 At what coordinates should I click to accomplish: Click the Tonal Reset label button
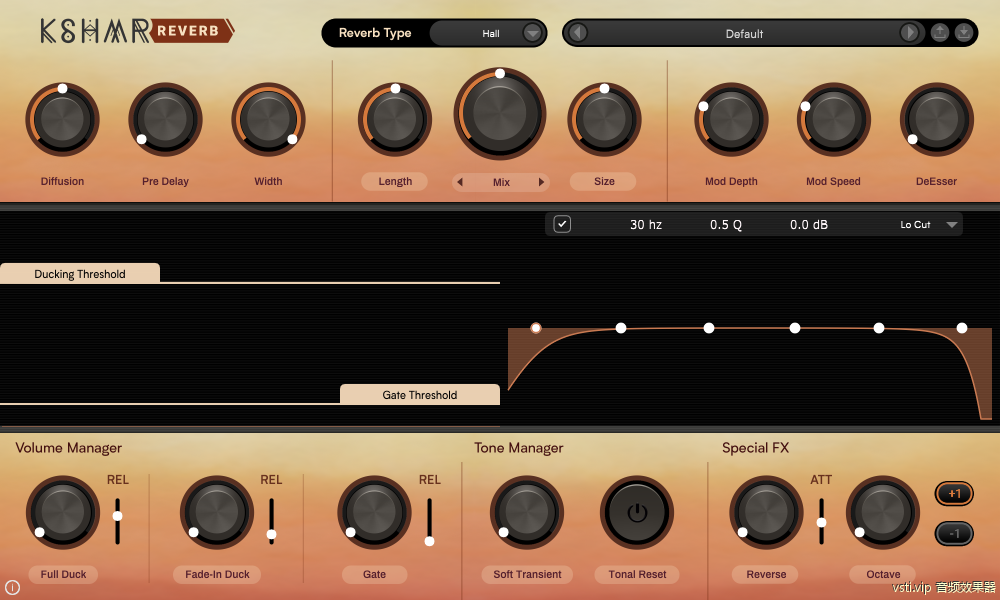tap(636, 574)
